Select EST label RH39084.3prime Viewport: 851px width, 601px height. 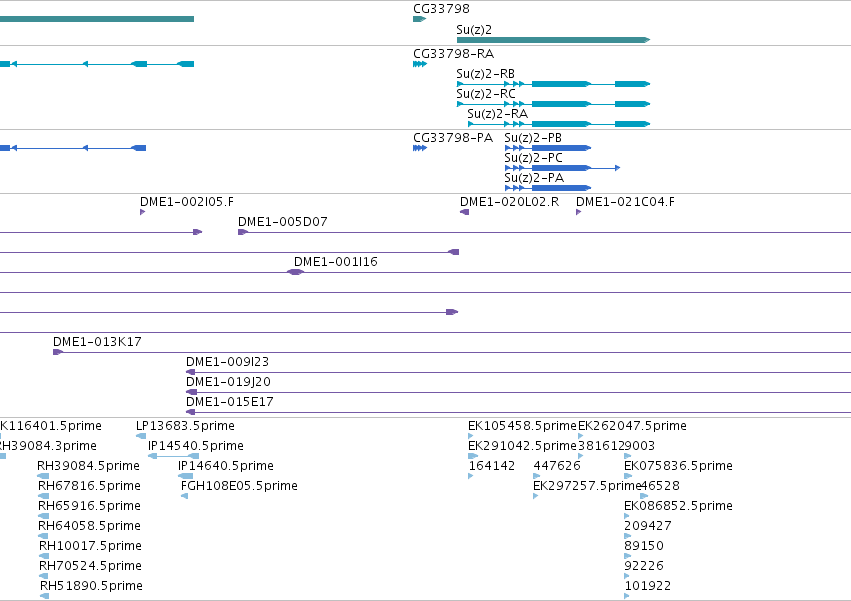pos(48,446)
